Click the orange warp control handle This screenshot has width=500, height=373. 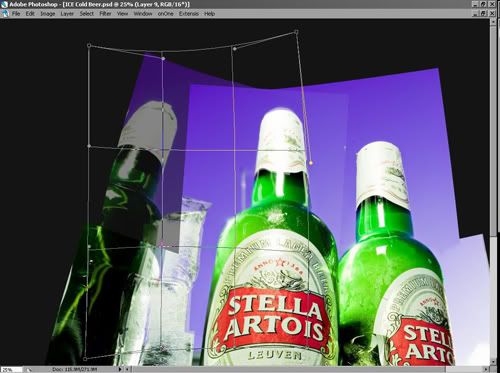311,163
